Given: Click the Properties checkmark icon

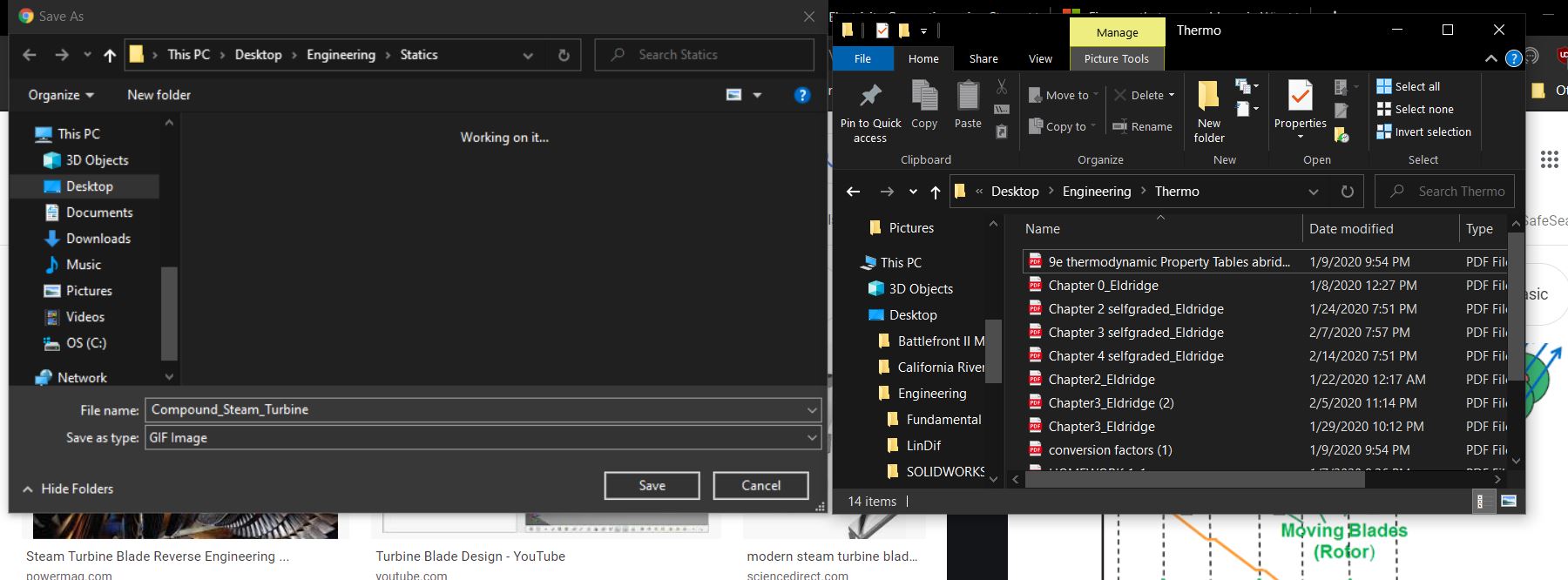Looking at the screenshot, I should [1300, 96].
